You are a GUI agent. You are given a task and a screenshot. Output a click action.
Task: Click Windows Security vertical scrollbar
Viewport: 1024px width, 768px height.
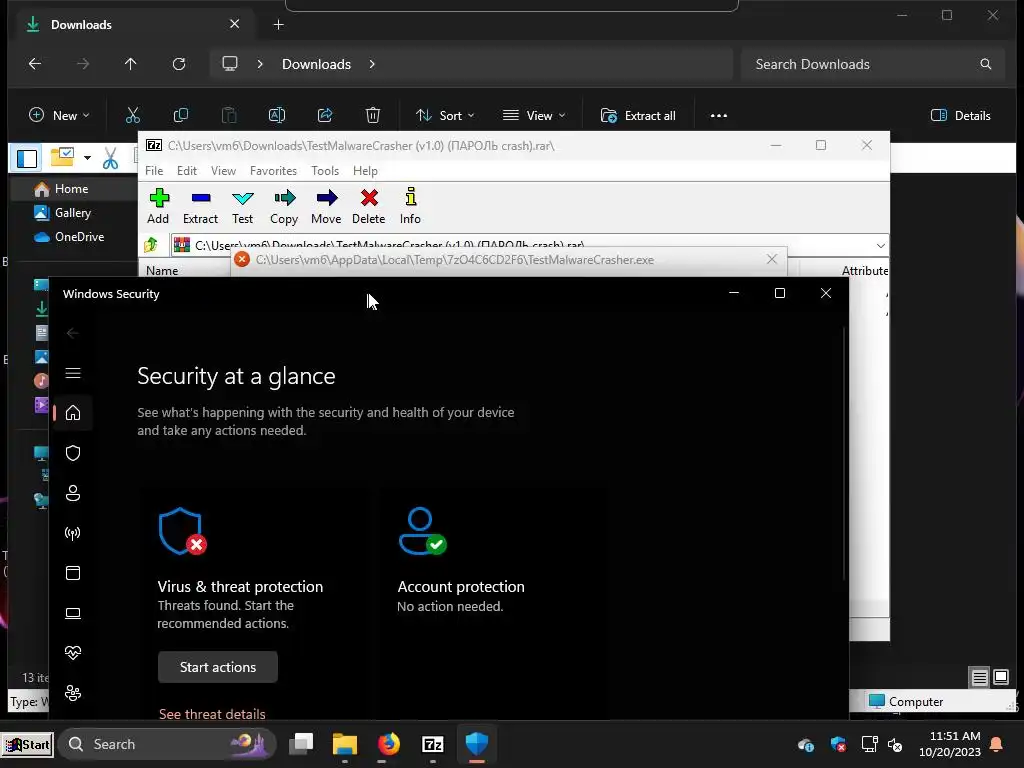(x=844, y=454)
